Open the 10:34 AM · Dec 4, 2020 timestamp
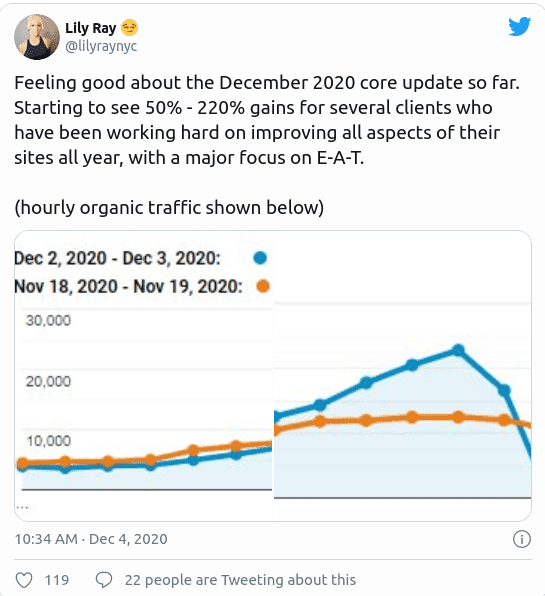 click(91, 539)
